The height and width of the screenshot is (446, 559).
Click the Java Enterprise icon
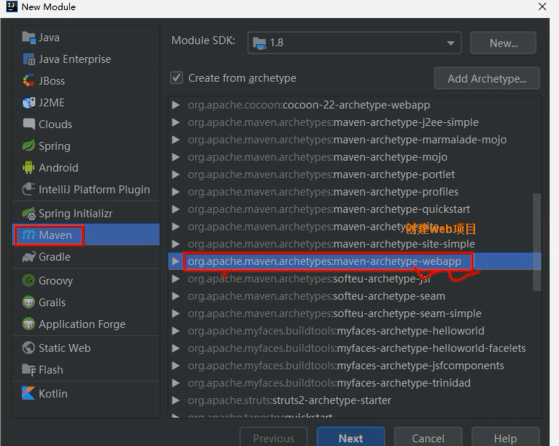(29, 59)
